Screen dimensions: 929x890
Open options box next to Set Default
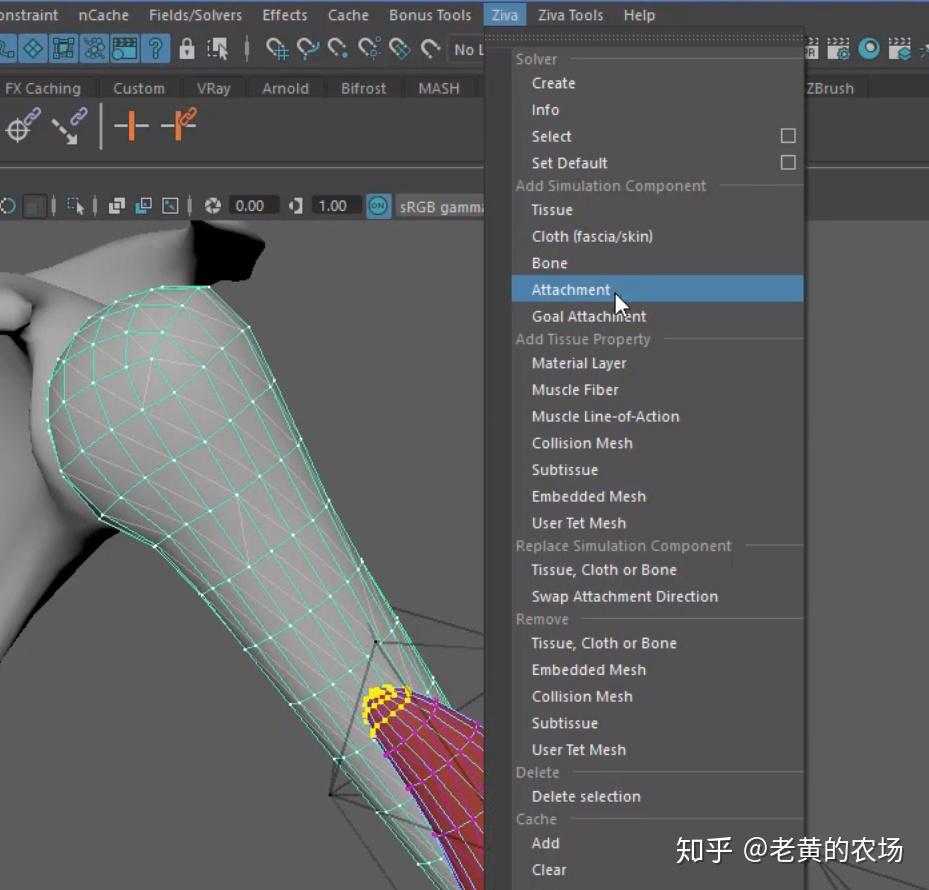point(788,162)
